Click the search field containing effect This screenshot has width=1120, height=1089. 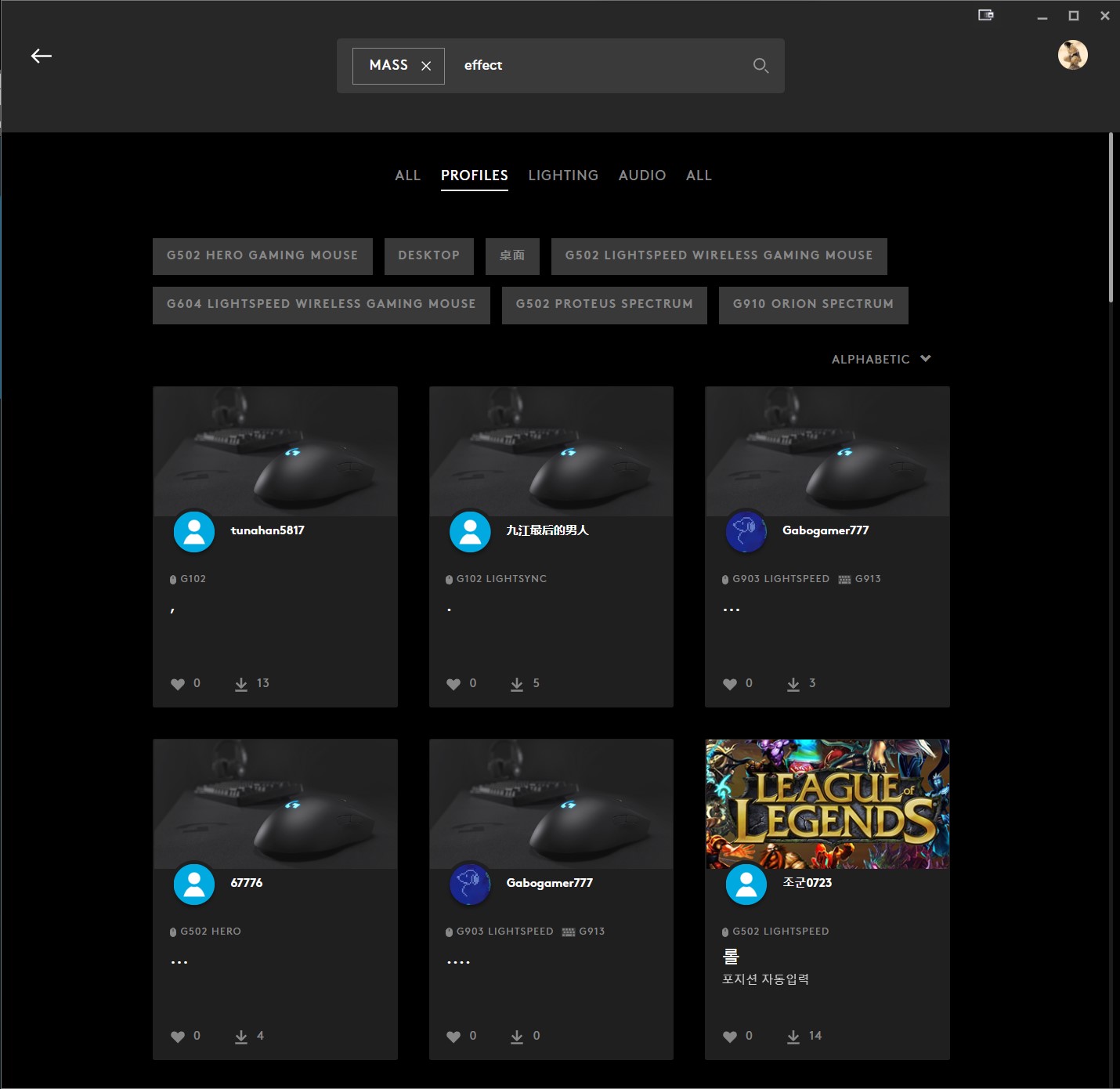(548, 66)
